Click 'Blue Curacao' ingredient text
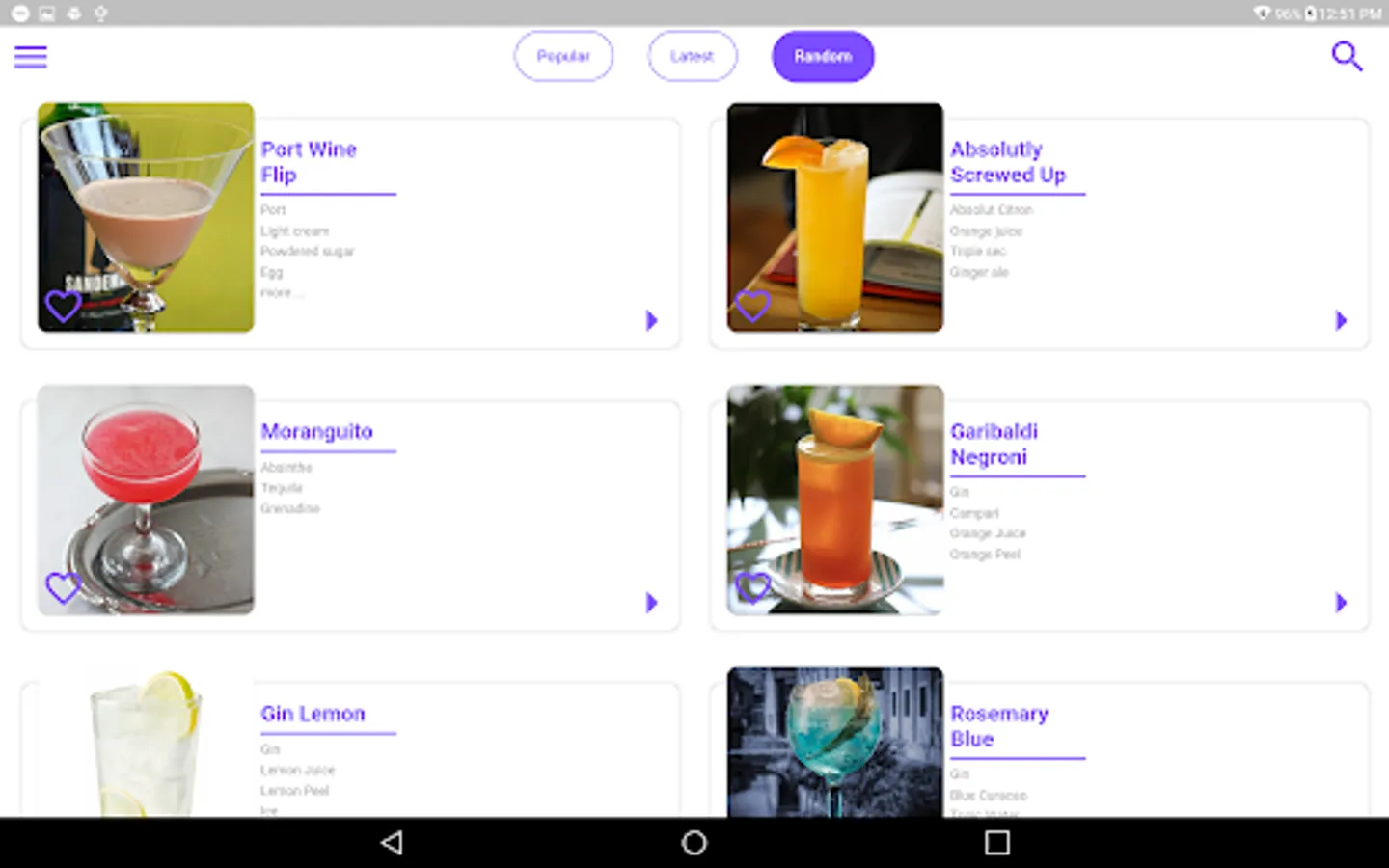The image size is (1389, 868). [988, 796]
